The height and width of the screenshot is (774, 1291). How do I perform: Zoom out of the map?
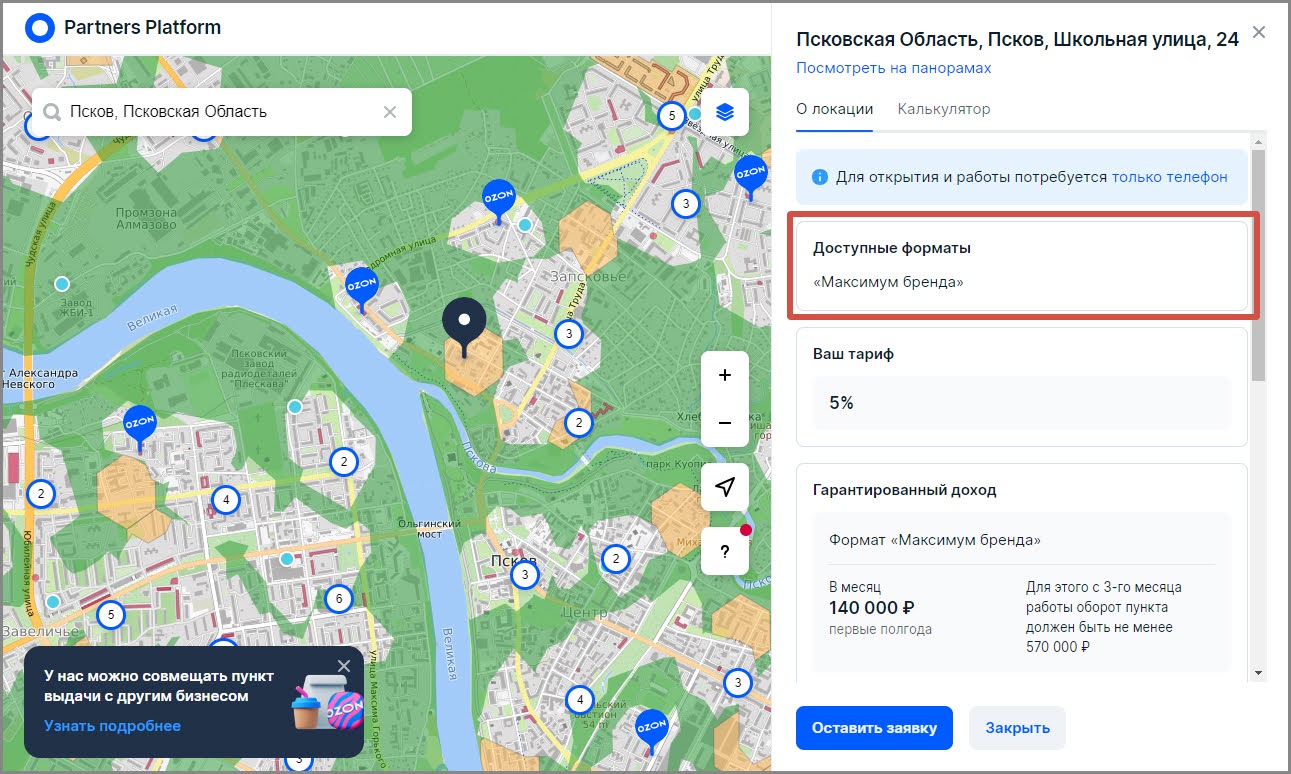pyautogui.click(x=725, y=423)
